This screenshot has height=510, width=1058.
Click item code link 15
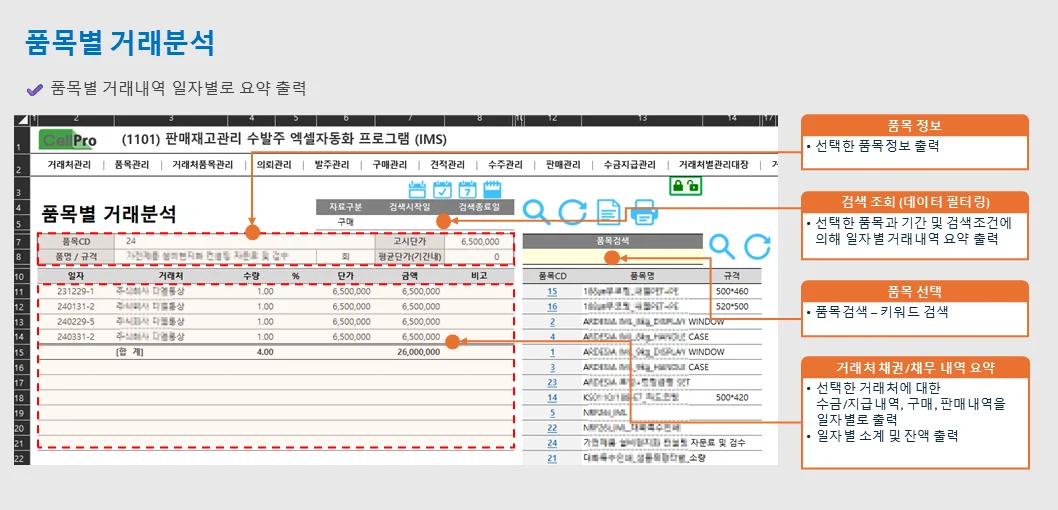552,291
